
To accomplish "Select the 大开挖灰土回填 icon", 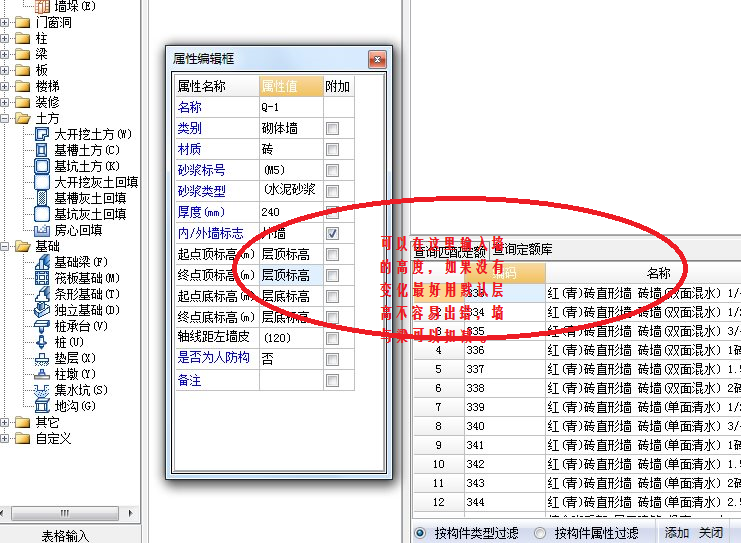I will (42, 182).
